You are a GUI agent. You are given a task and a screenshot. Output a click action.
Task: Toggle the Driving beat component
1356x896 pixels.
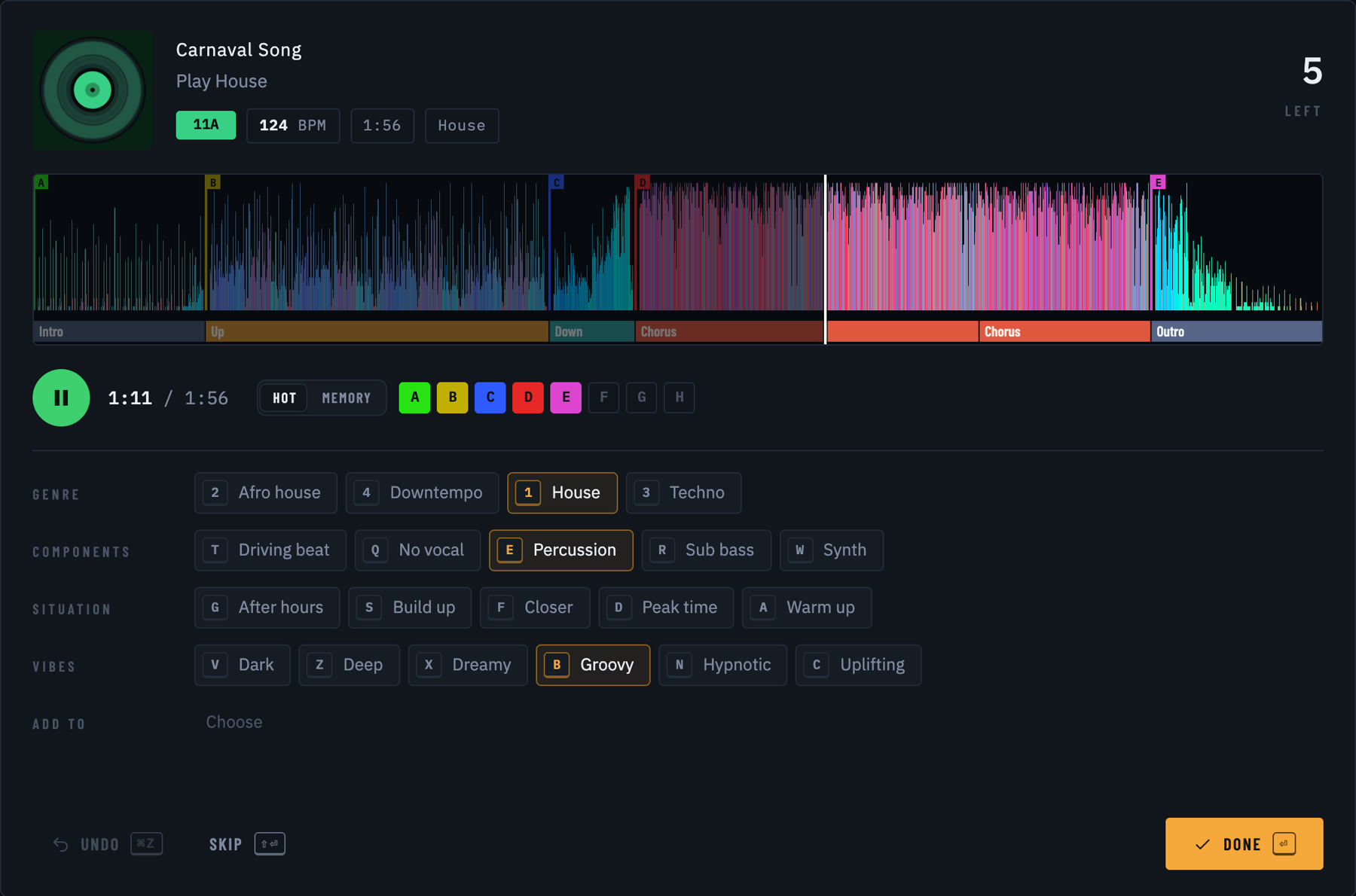click(270, 550)
